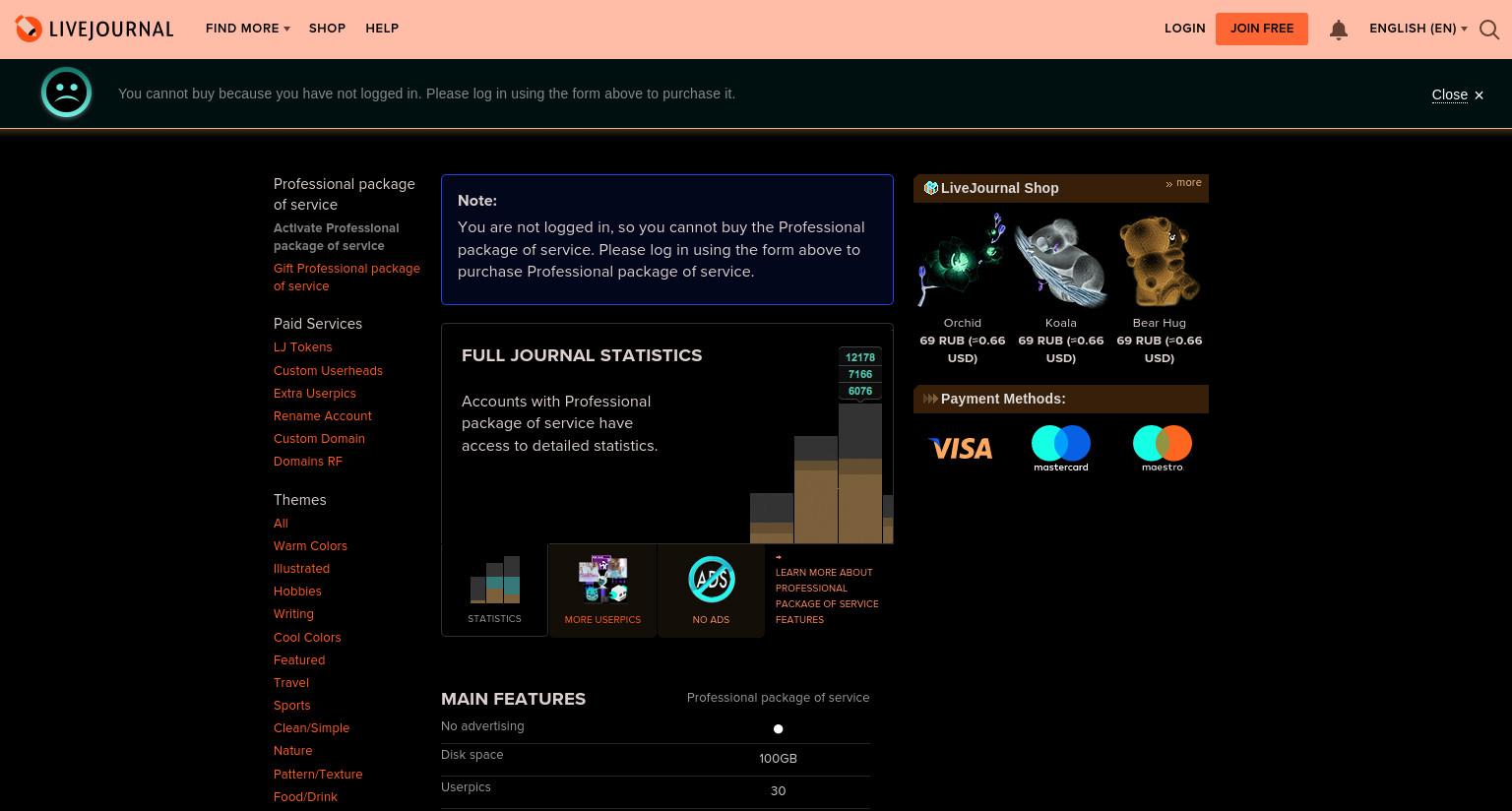Image resolution: width=1512 pixels, height=811 pixels.
Task: Select the Warm Colors theme category
Action: coord(310,546)
